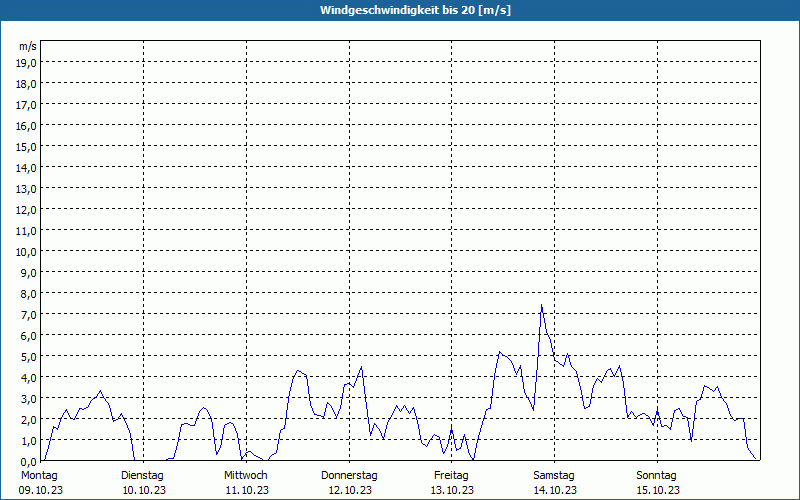Select the 'Freitag' day label
Screen dimensions: 800x500
452,475
